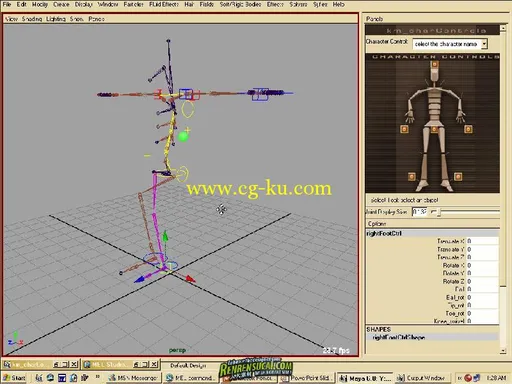The width and height of the screenshot is (512, 384).
Task: Open the viewport Show menu
Action: [x=76, y=19]
